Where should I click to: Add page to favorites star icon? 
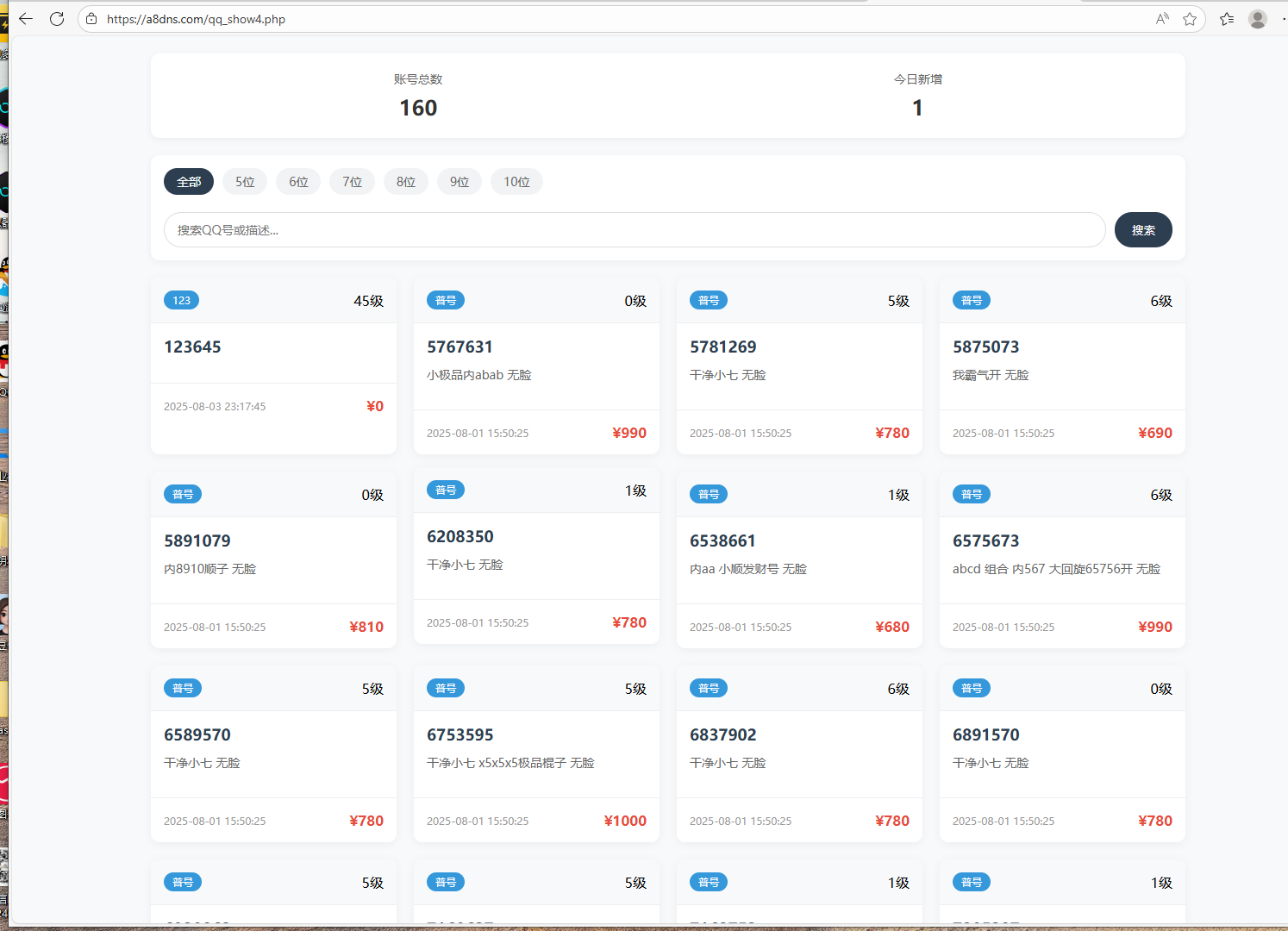1190,19
